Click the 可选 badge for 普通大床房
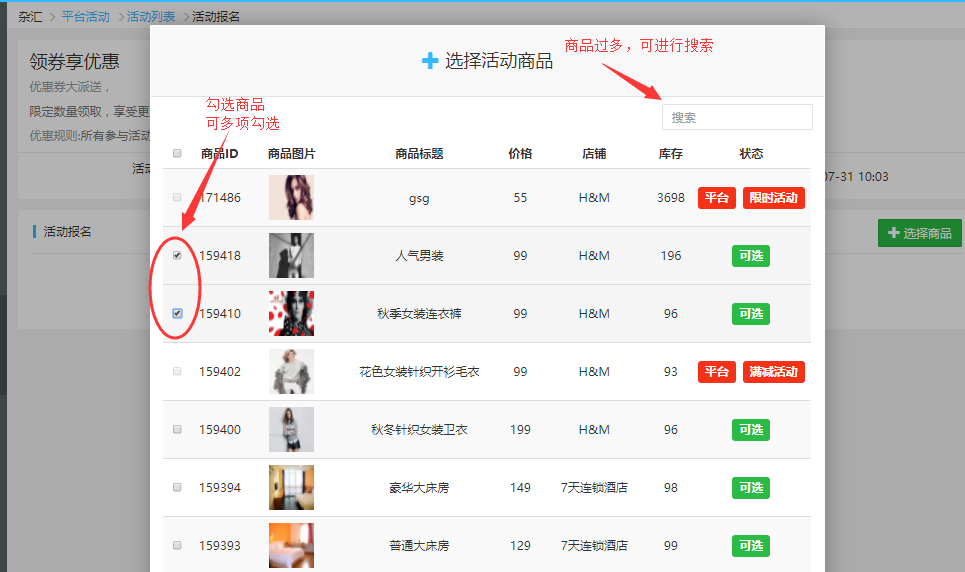The image size is (965, 572). (x=750, y=546)
